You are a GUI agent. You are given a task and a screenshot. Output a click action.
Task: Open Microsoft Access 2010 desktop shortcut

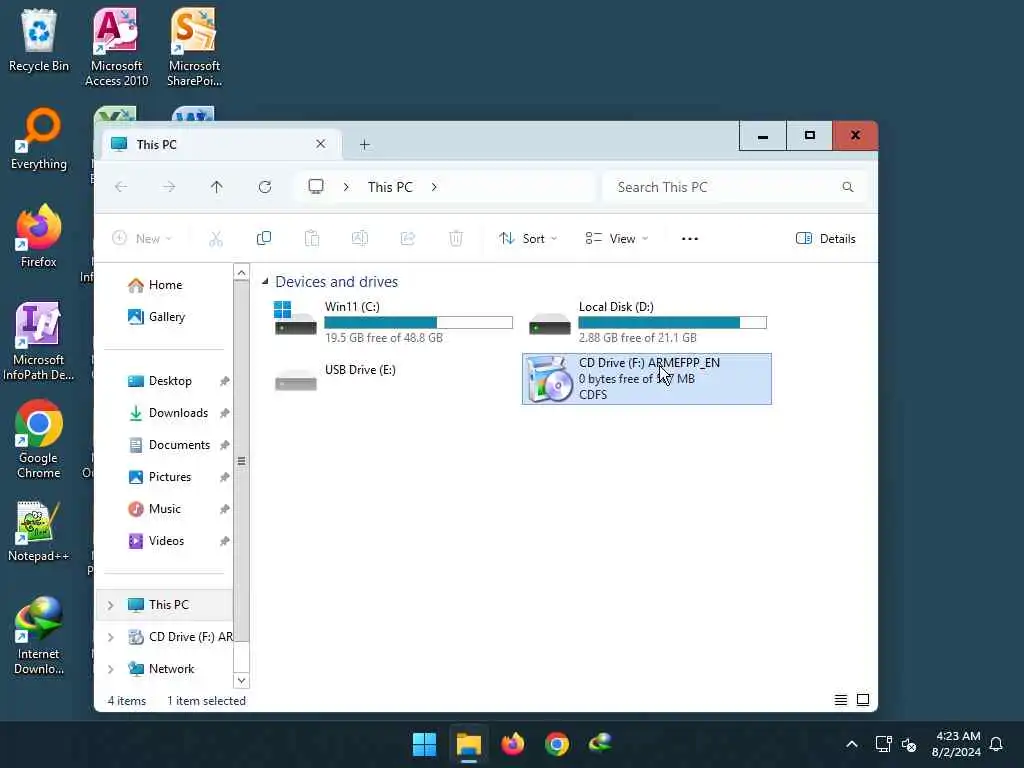[x=116, y=48]
